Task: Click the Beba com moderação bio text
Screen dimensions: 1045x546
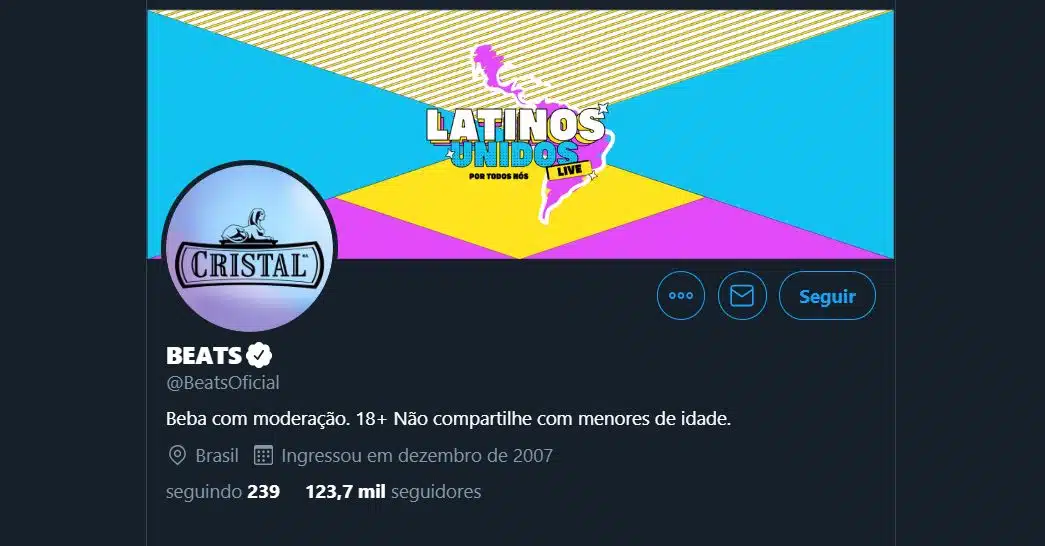Action: pos(449,419)
